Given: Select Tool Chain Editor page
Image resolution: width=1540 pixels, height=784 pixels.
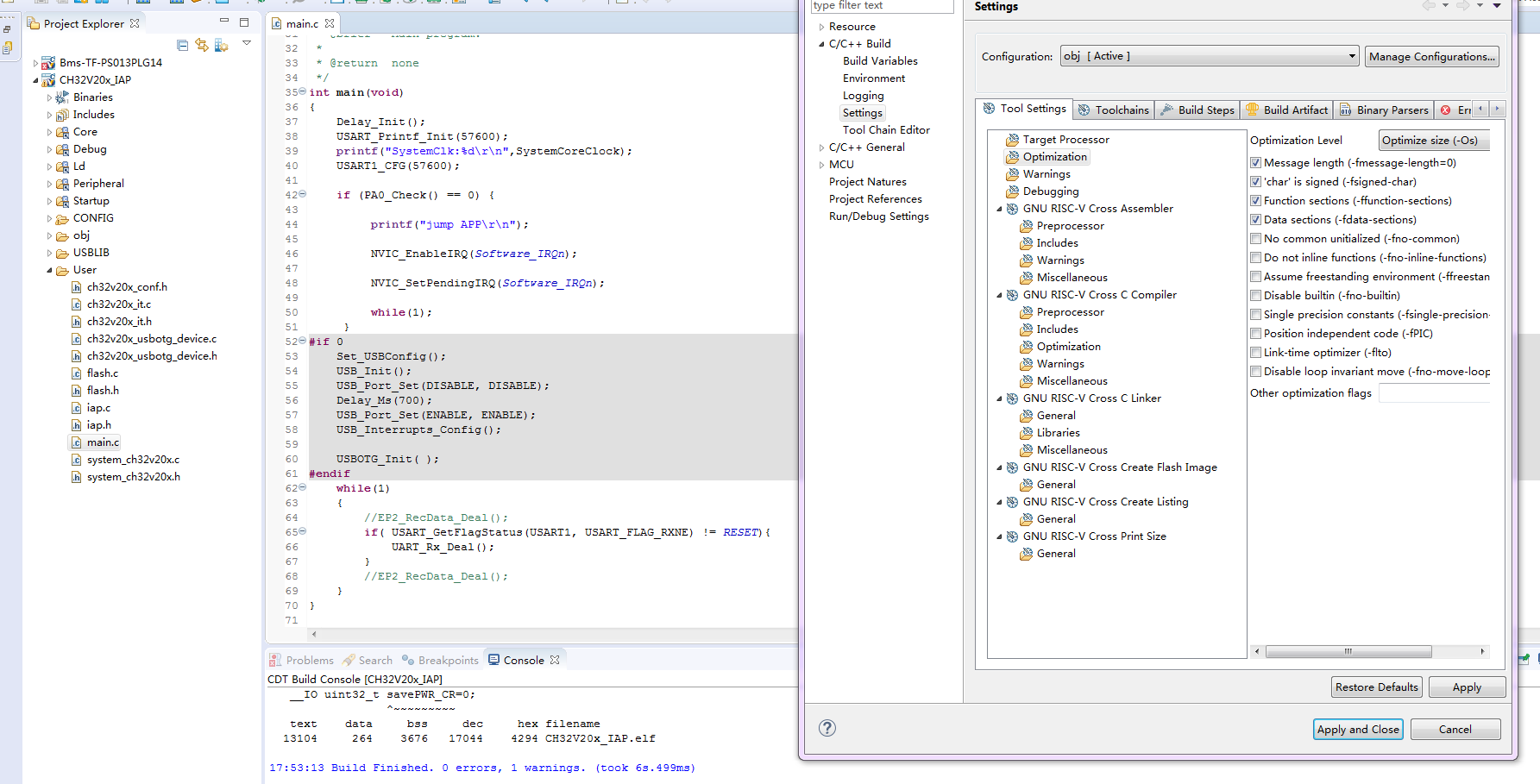Looking at the screenshot, I should pos(886,130).
